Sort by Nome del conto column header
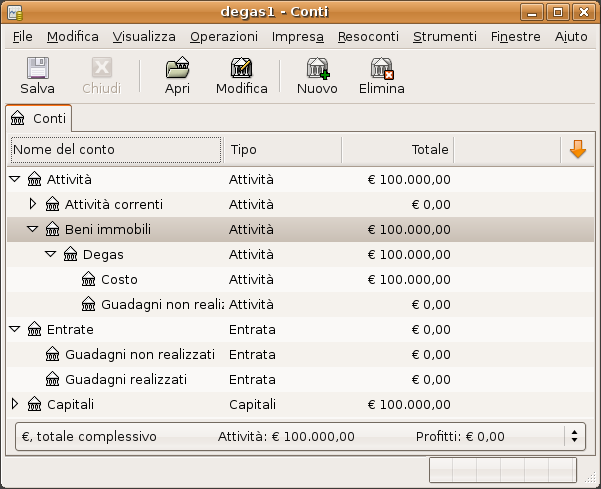This screenshot has height=489, width=601. coord(115,149)
